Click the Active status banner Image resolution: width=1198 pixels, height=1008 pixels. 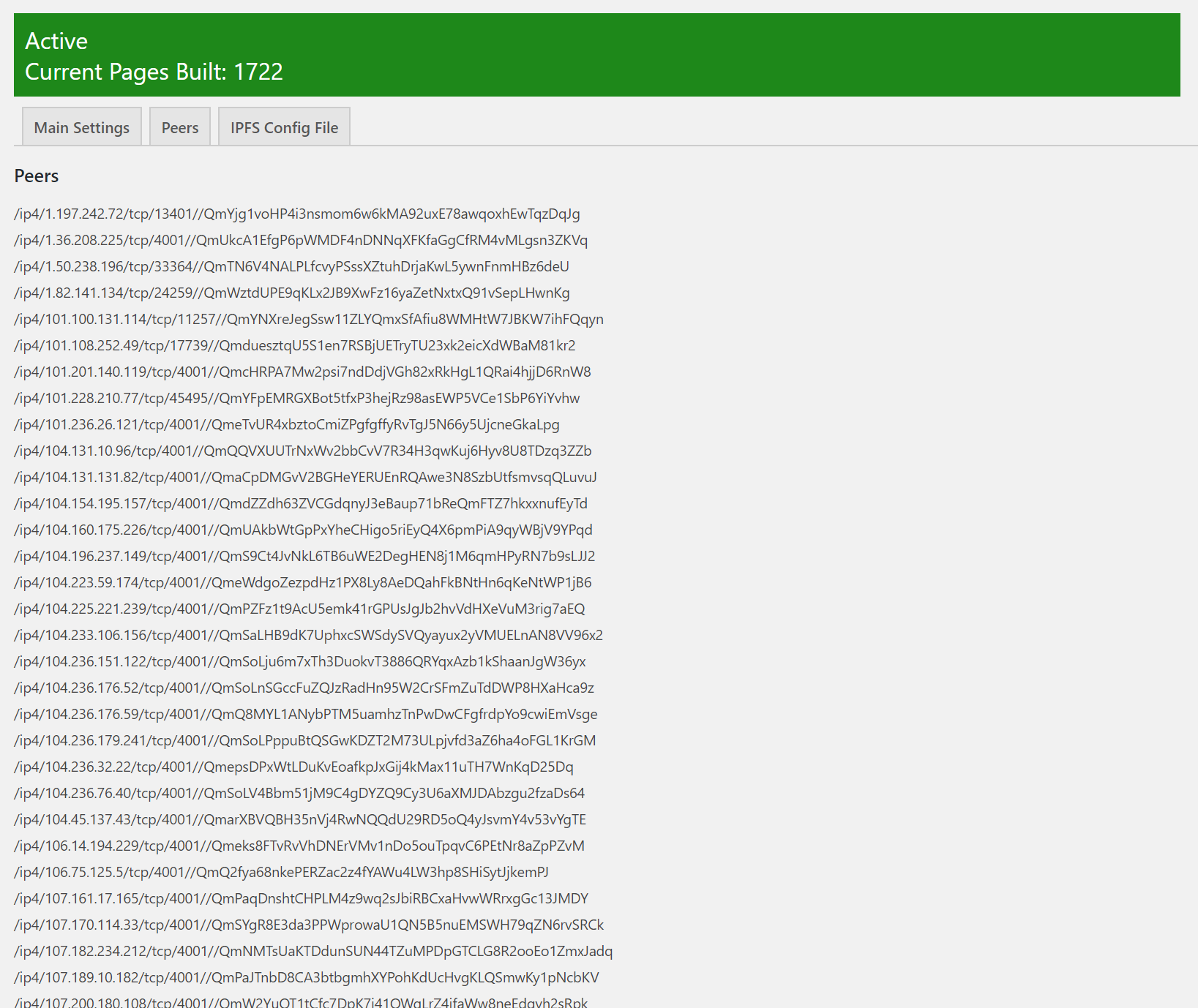(x=597, y=55)
